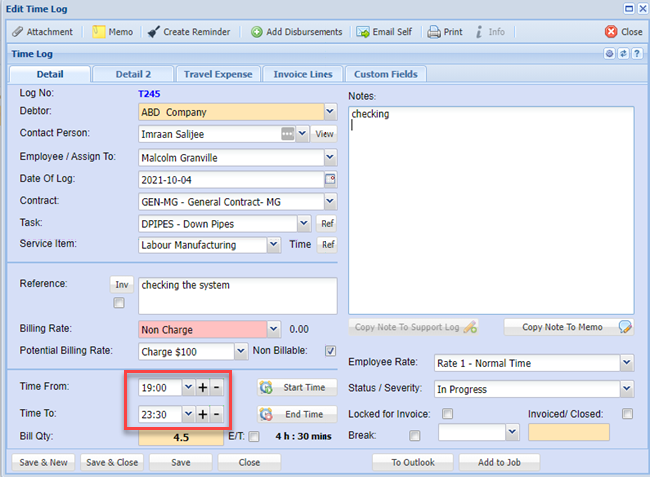Click inside the Notes text area
The height and width of the screenshot is (479, 651).
[490, 210]
